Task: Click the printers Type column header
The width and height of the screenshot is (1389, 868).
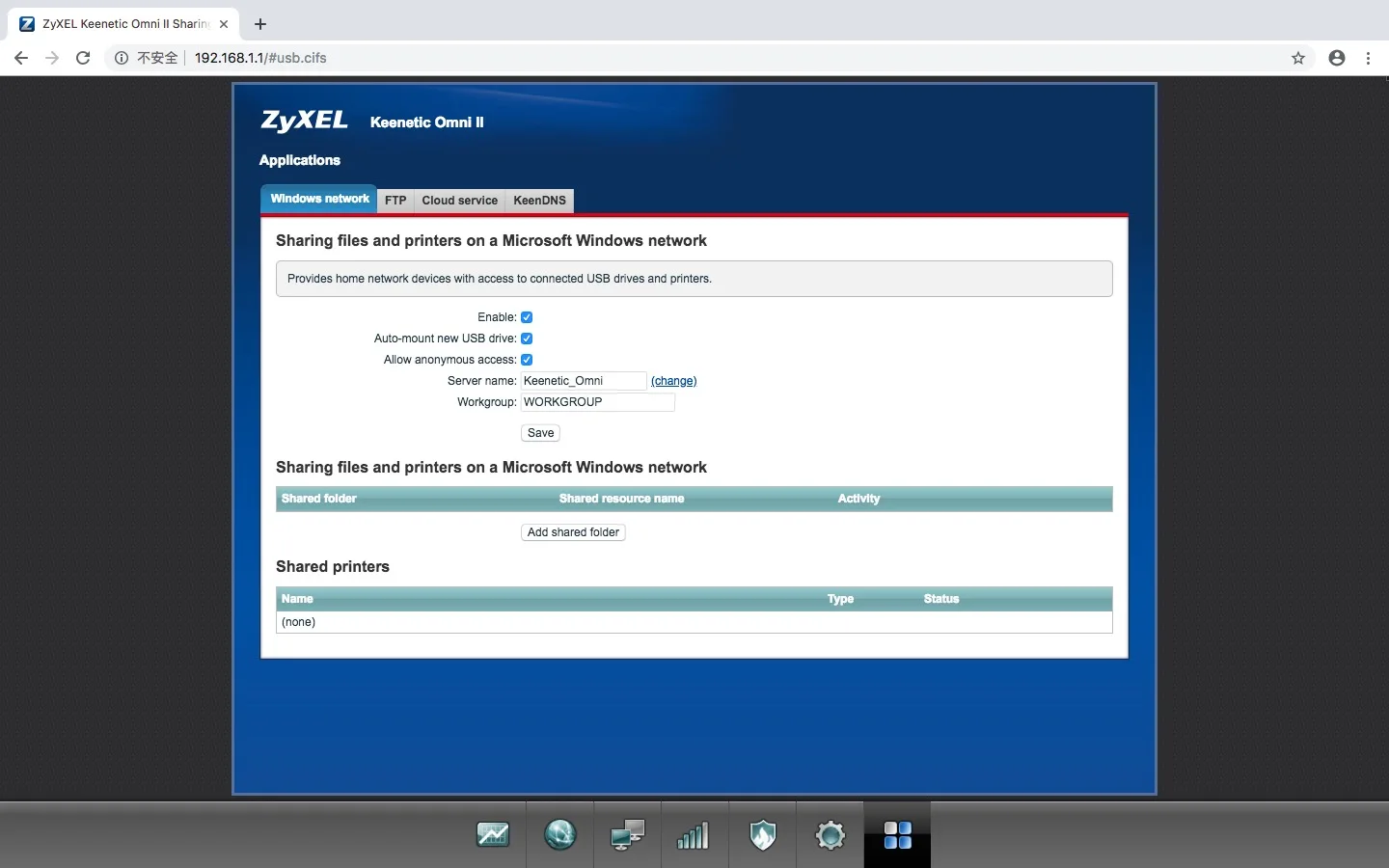Action: [x=840, y=599]
